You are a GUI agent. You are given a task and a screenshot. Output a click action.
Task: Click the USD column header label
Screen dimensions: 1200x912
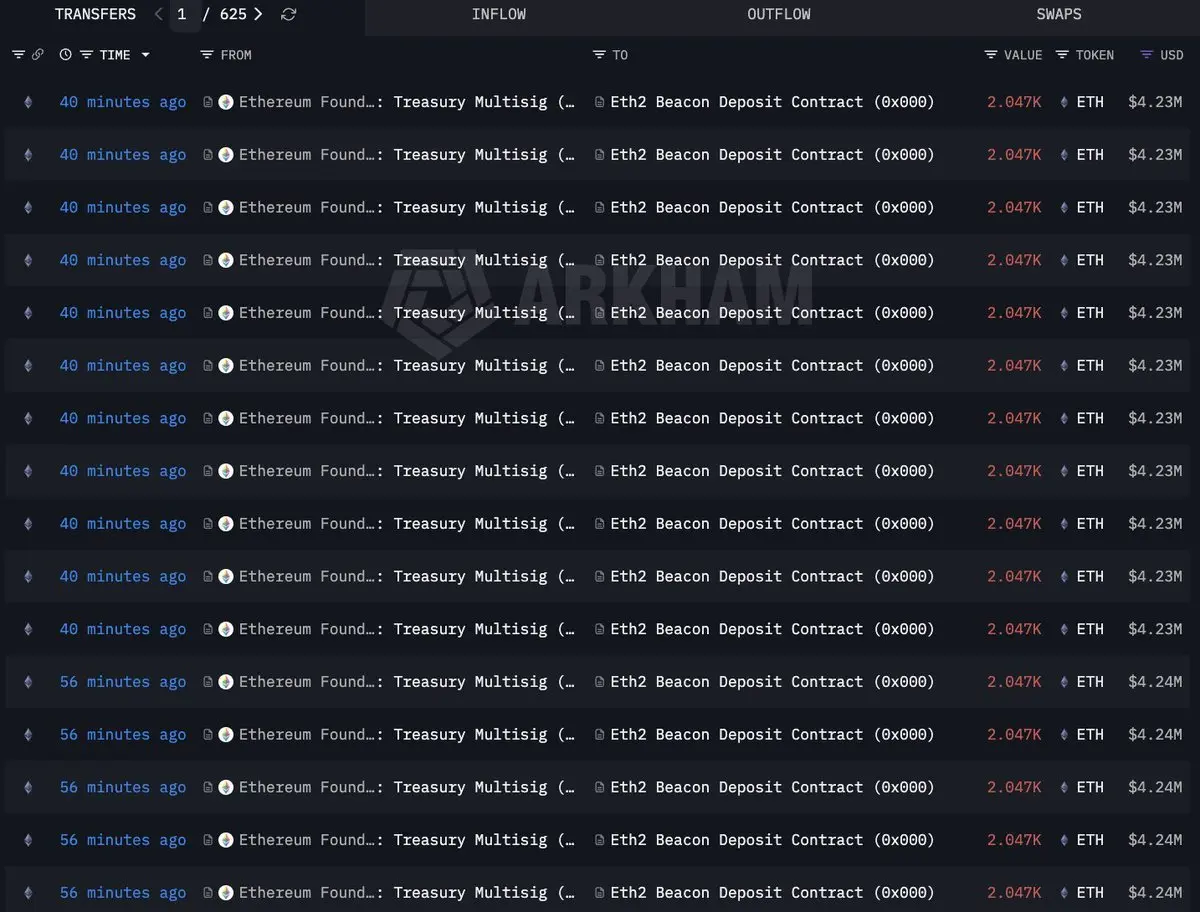click(1171, 55)
